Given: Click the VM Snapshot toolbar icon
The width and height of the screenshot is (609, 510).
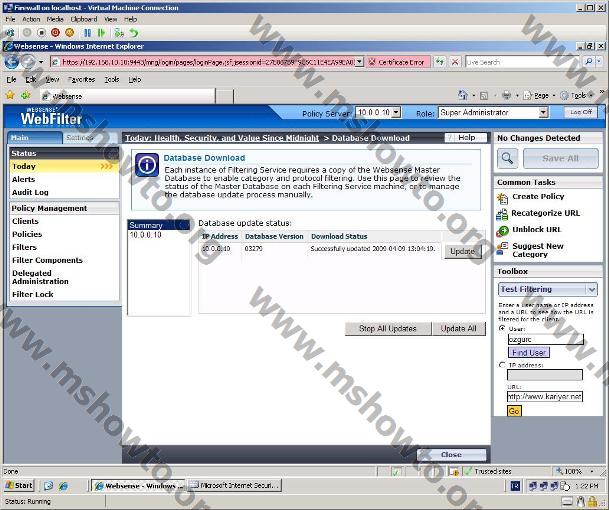Looking at the screenshot, I should coord(119,33).
